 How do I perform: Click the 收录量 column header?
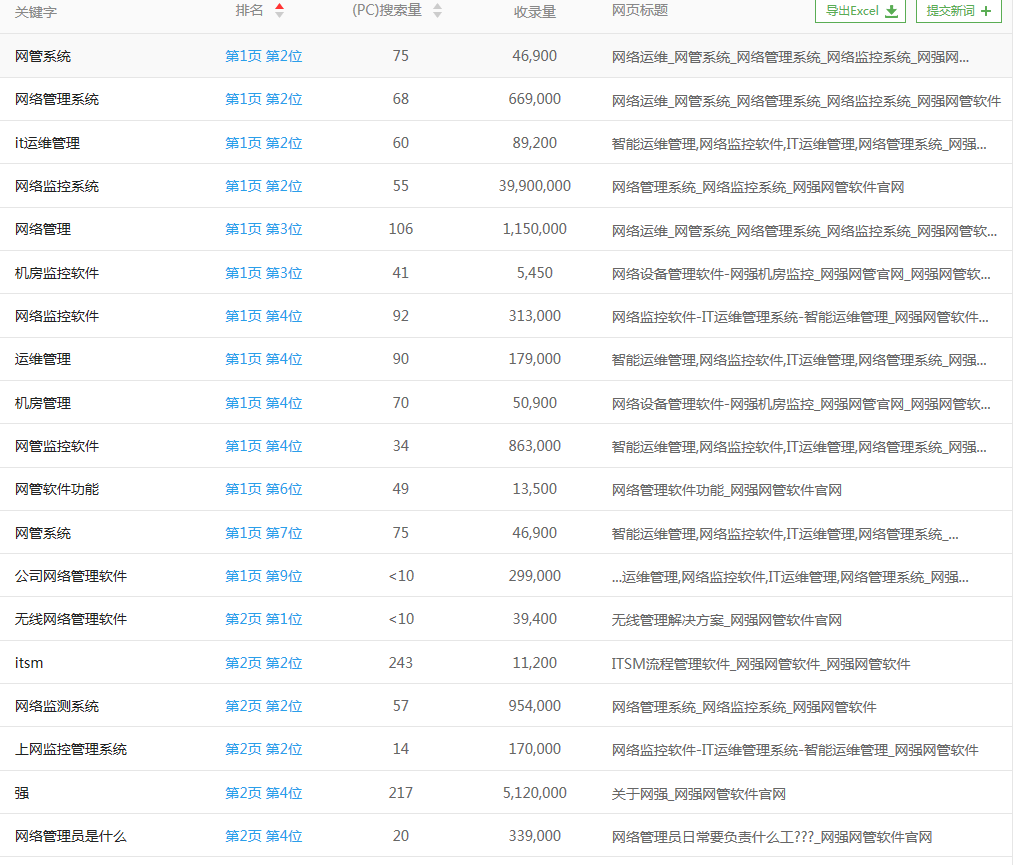point(535,11)
